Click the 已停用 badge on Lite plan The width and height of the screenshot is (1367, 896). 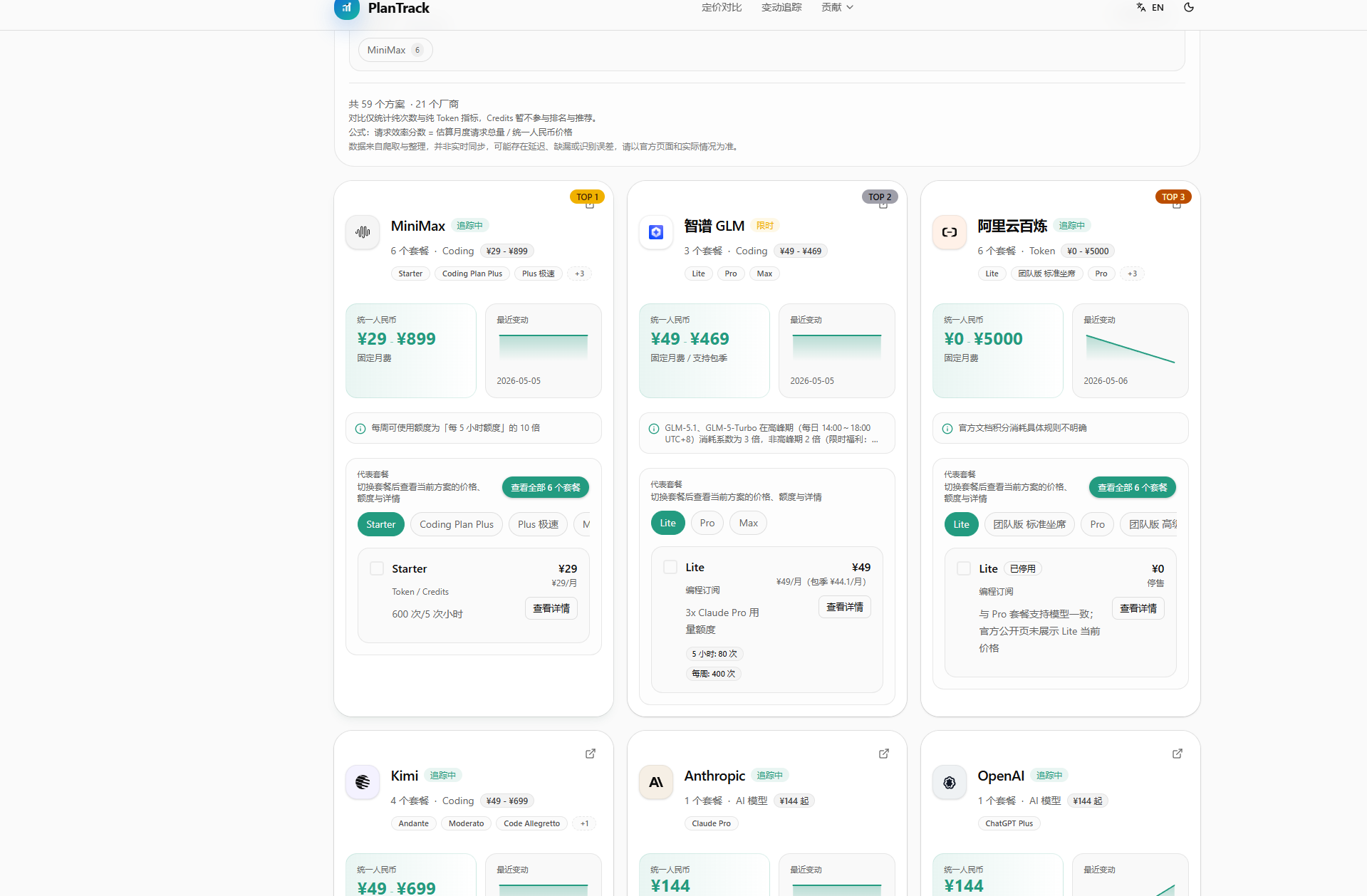point(1023,568)
